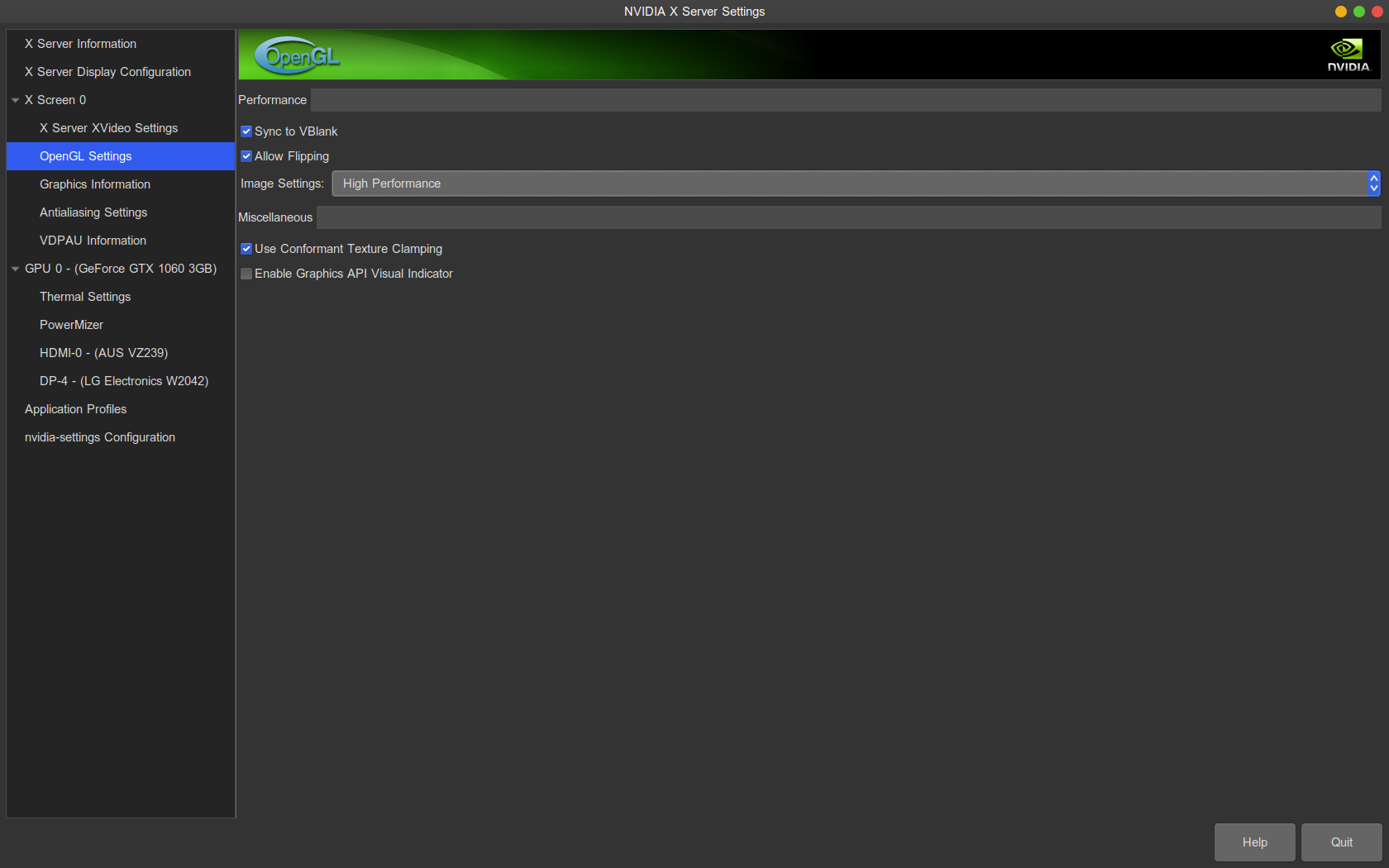
Task: Open the Image Settings dropdown
Action: coord(856,184)
